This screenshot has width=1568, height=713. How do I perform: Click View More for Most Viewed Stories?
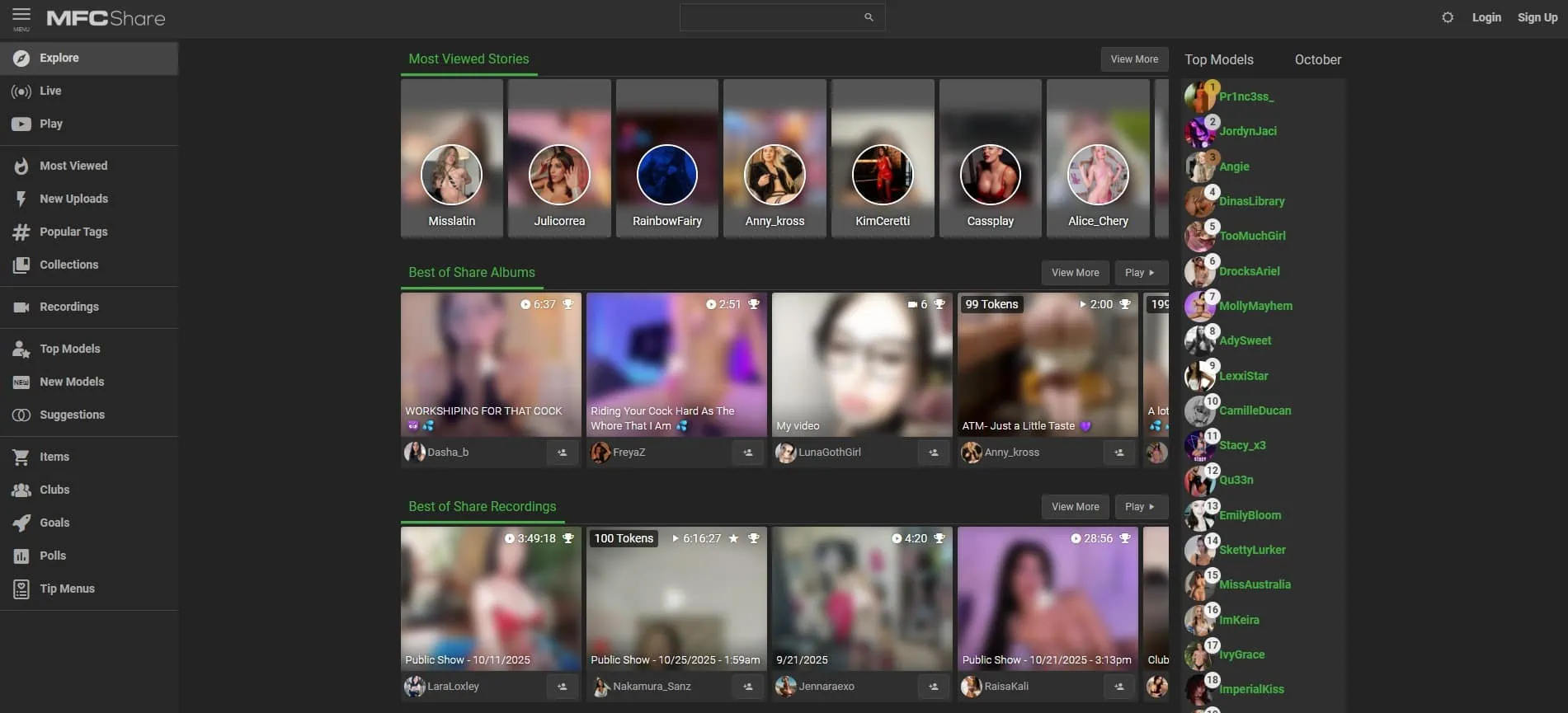[1134, 59]
